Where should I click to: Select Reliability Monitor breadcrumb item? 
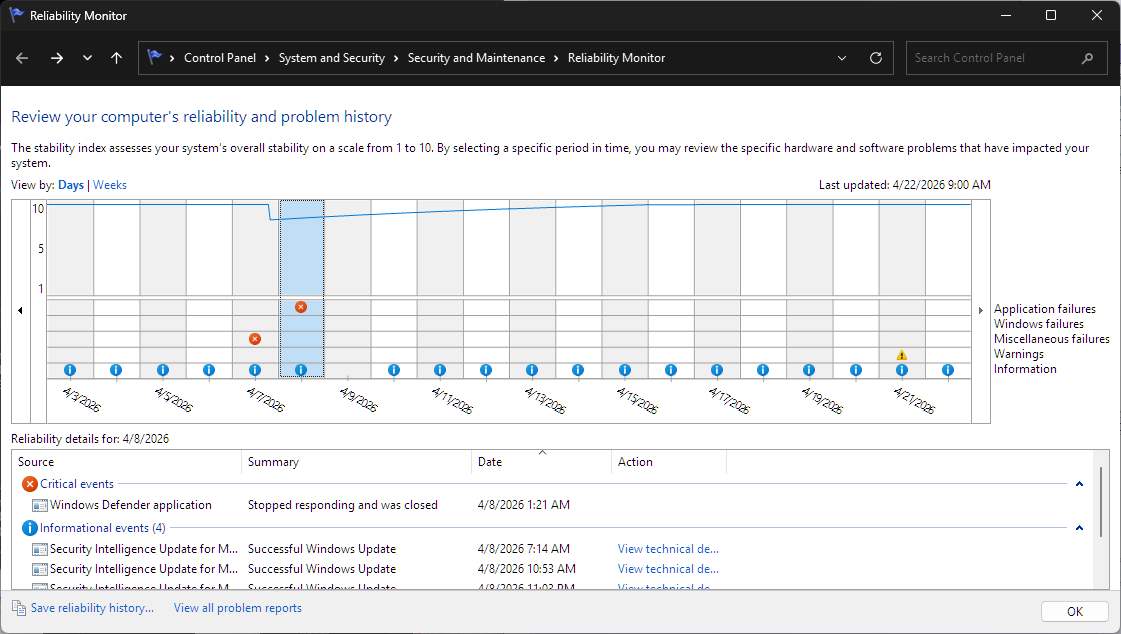coord(616,58)
